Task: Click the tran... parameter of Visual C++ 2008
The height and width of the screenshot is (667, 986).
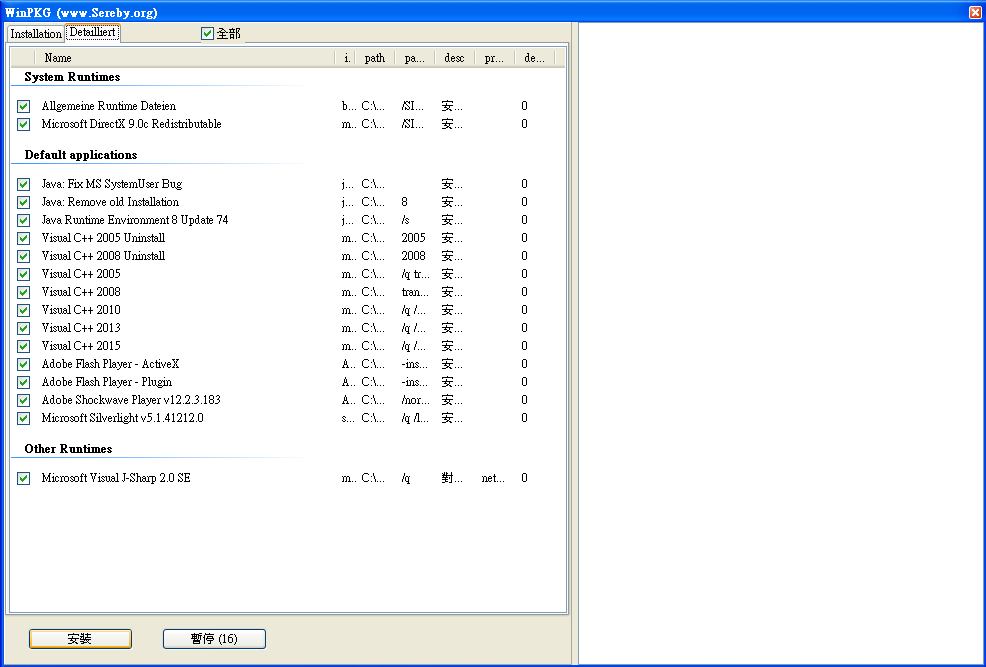Action: [x=415, y=292]
